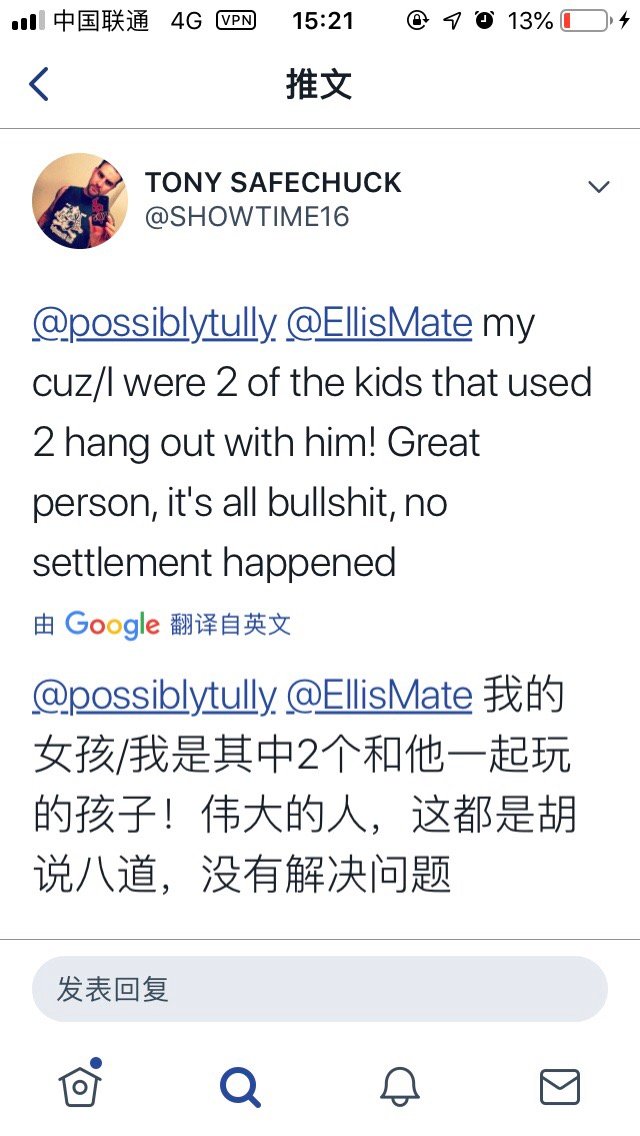The image size is (640, 1136).
Task: Open @EllisMate mention in translated text
Action: 379,695
